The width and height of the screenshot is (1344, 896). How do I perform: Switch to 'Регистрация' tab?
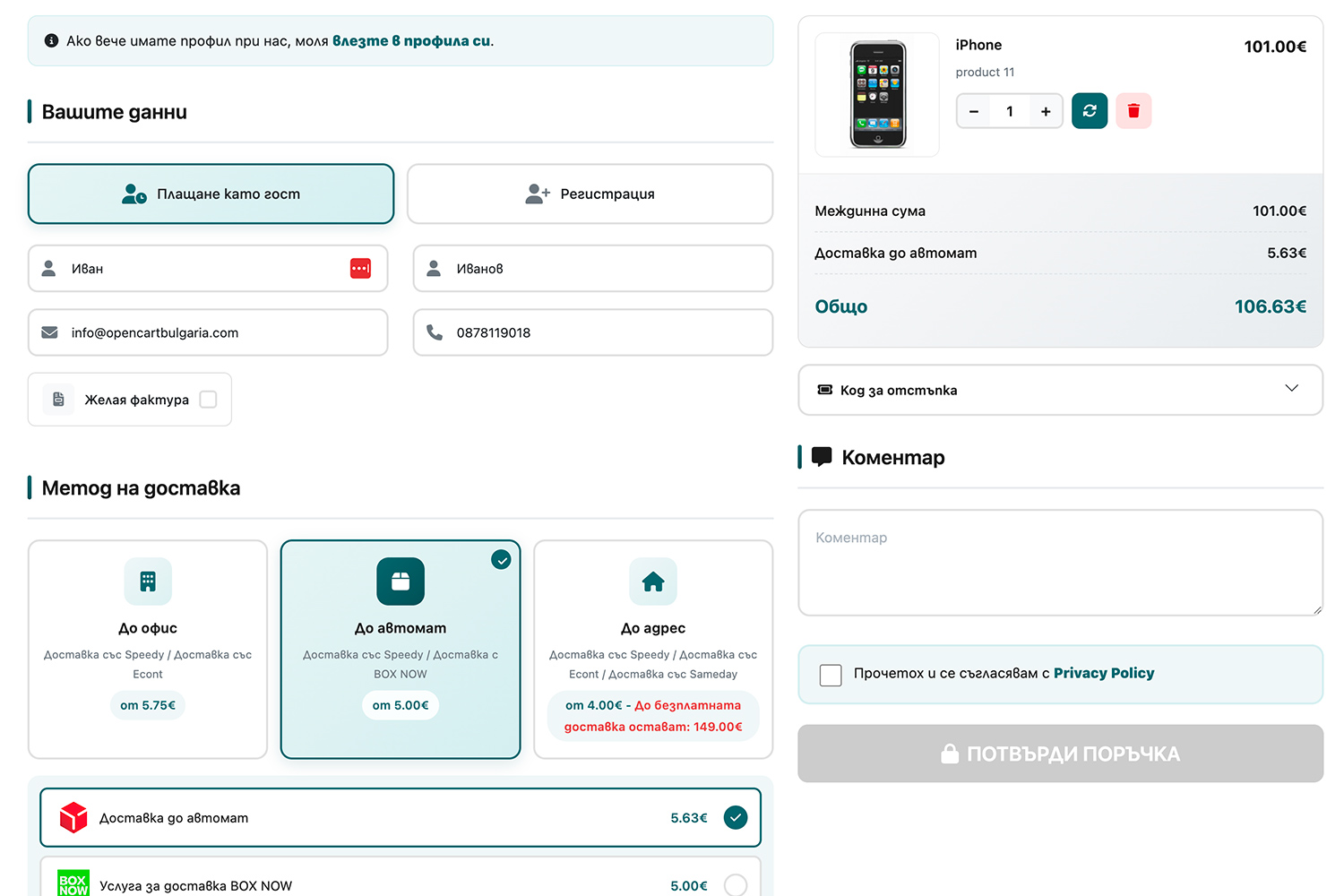(x=590, y=194)
